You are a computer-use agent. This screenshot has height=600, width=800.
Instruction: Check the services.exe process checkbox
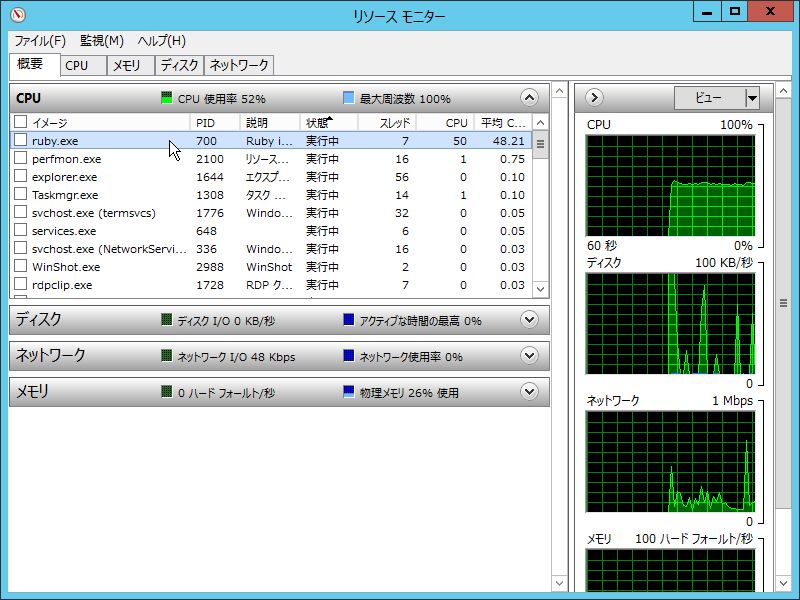pos(20,230)
